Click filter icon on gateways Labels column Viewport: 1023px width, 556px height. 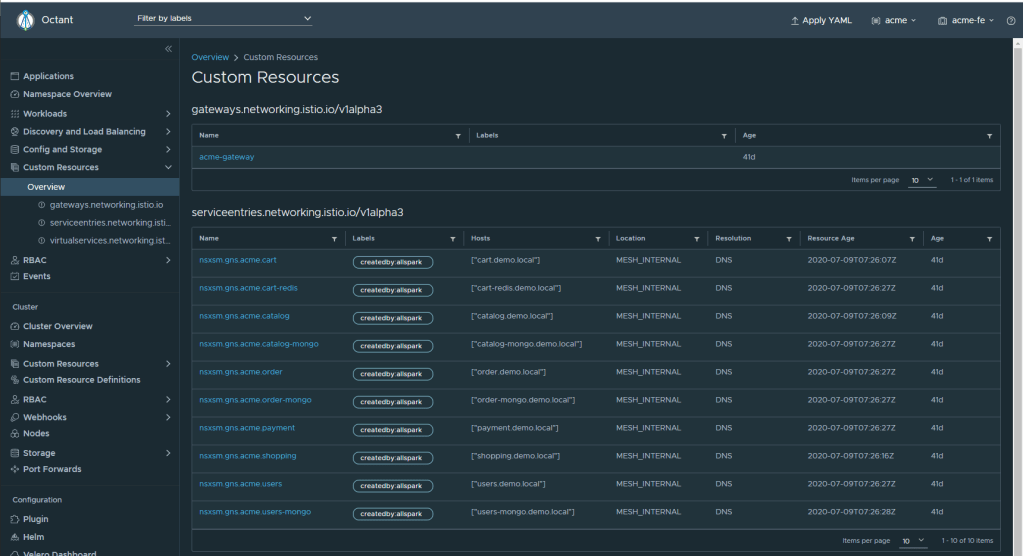(x=724, y=135)
